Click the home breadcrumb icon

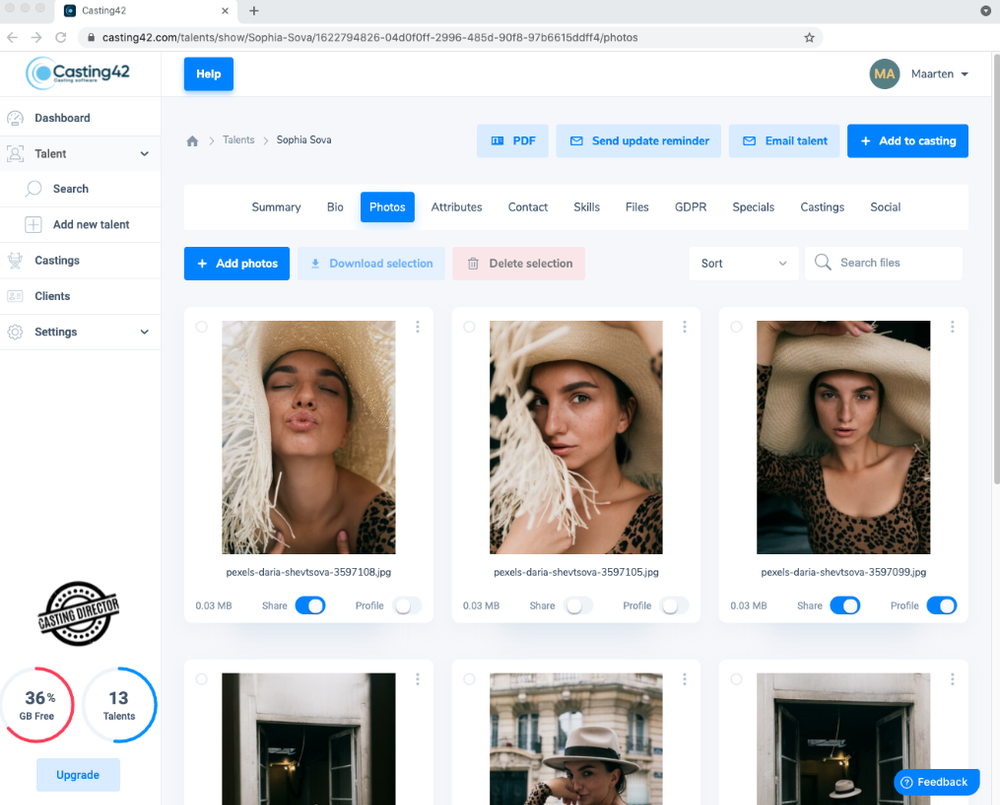(x=192, y=141)
